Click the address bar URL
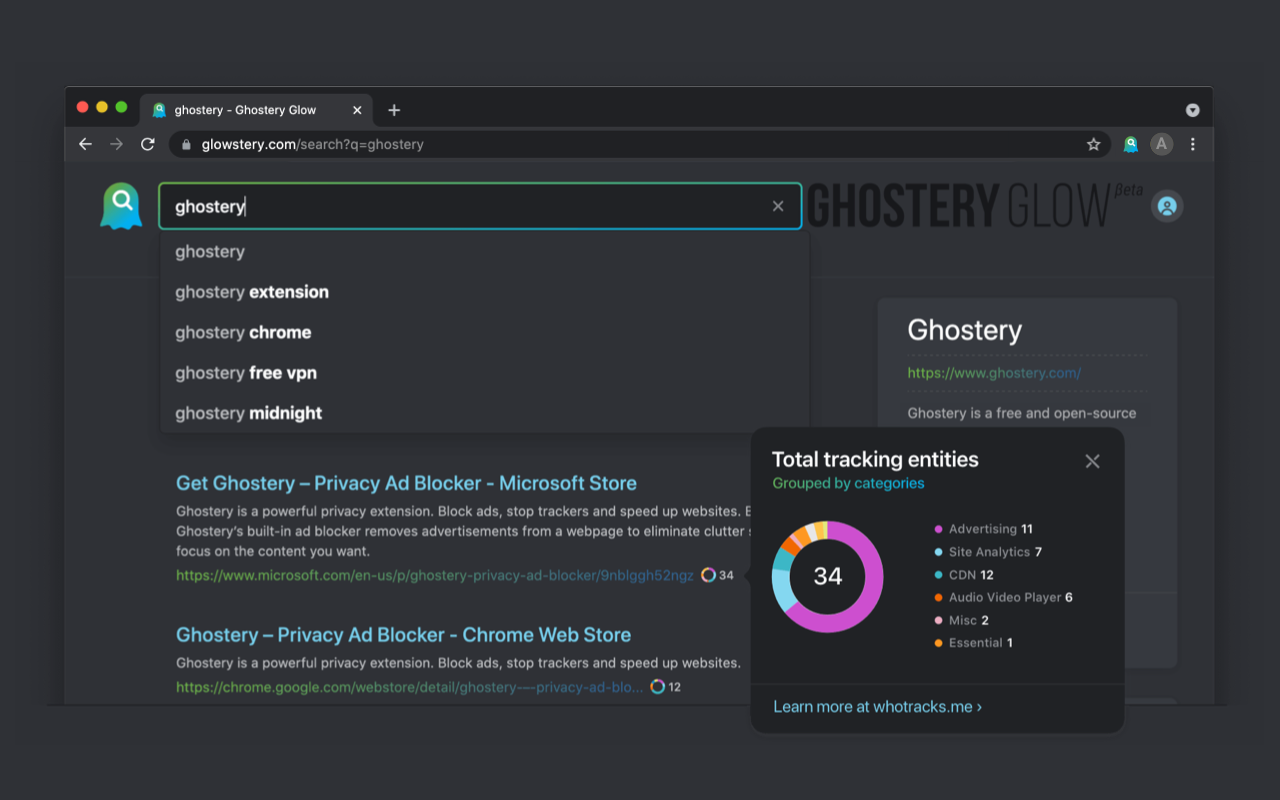This screenshot has width=1280, height=800. [313, 144]
